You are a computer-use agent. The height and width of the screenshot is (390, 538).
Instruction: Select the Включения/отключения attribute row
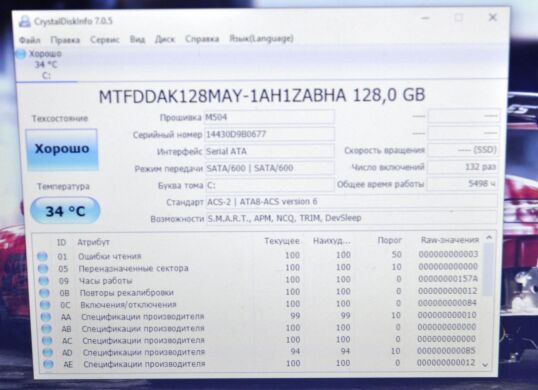coord(259,304)
